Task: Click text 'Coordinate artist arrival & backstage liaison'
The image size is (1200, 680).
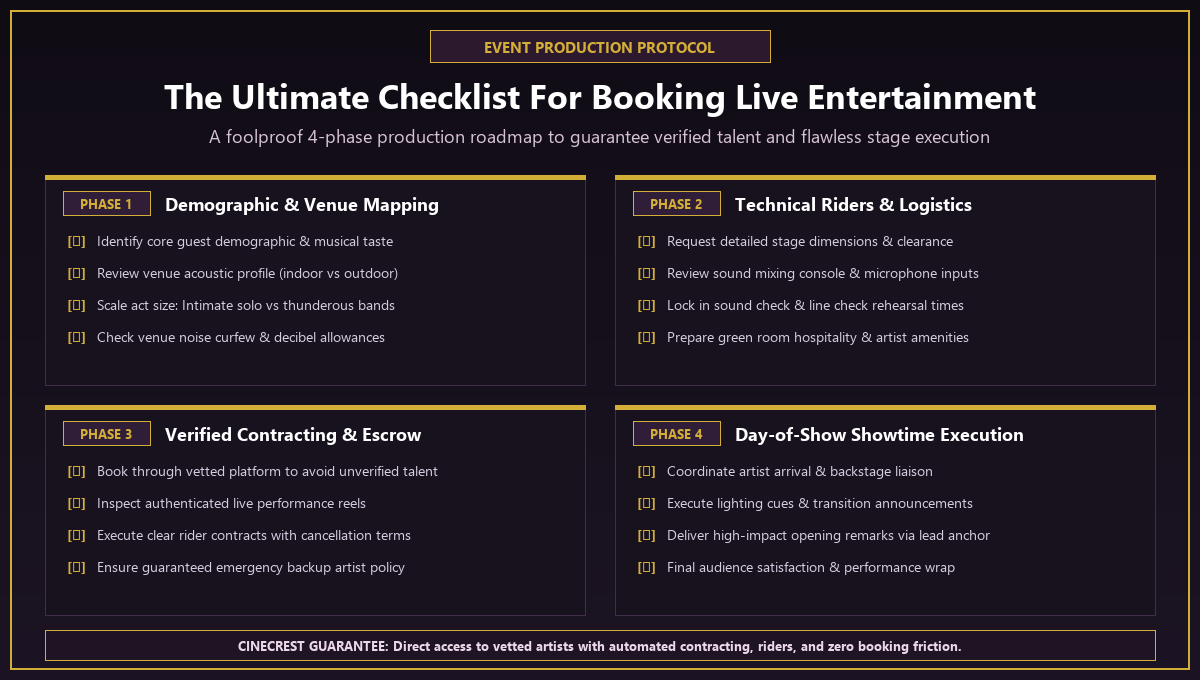Action: click(x=800, y=472)
